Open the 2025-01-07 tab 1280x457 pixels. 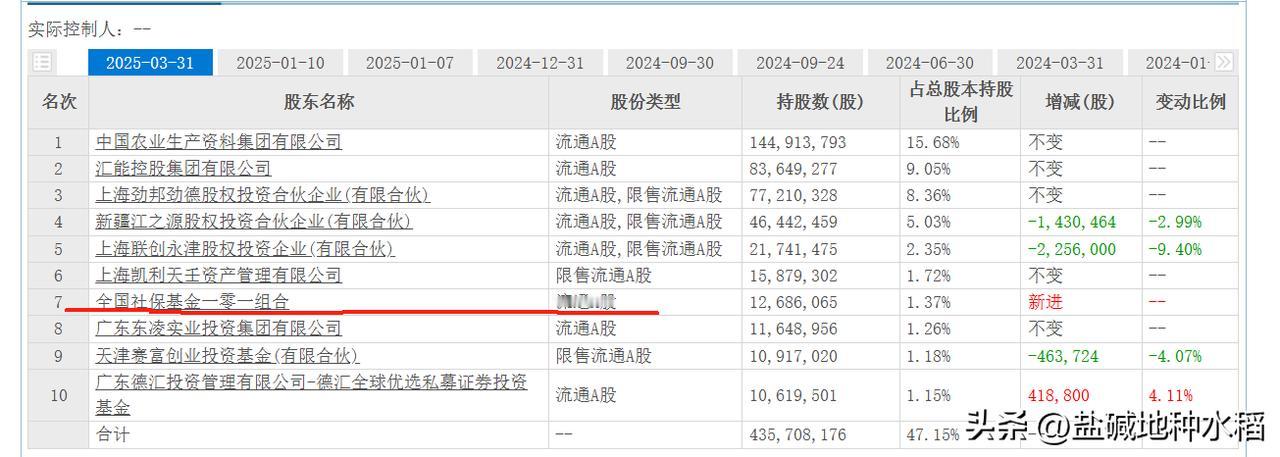[x=409, y=62]
